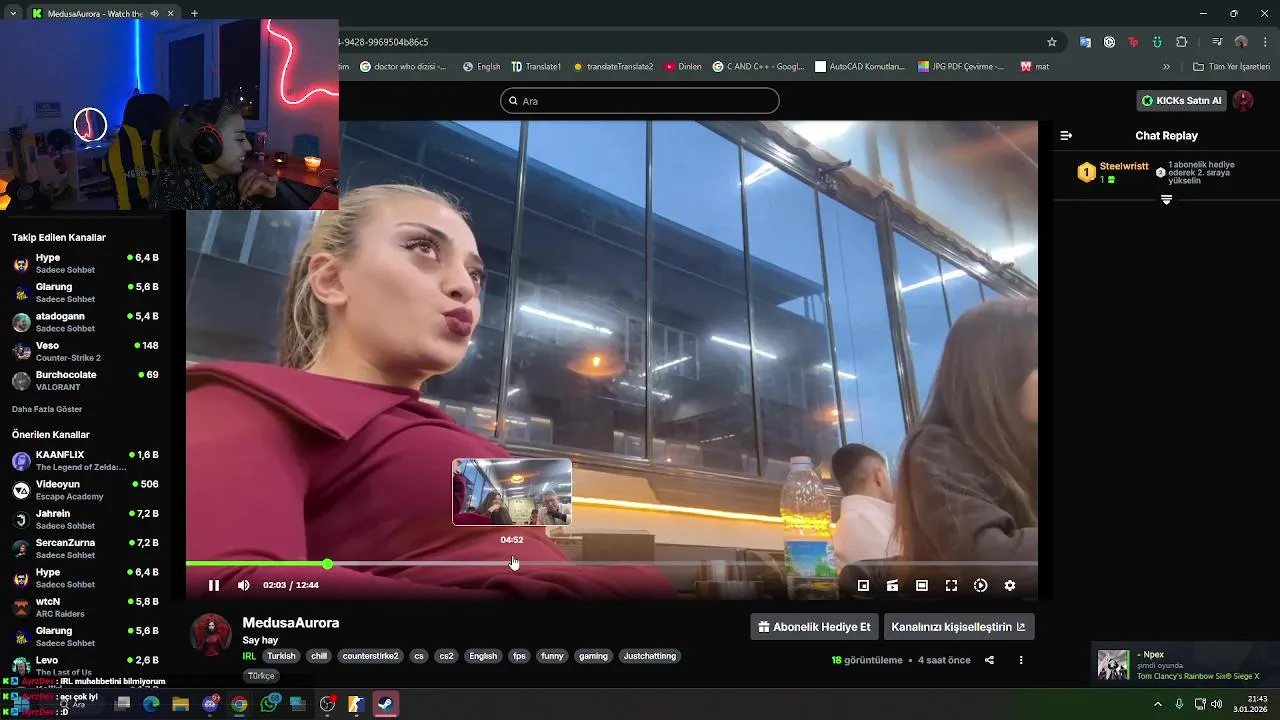Mute the video player volume

(244, 585)
